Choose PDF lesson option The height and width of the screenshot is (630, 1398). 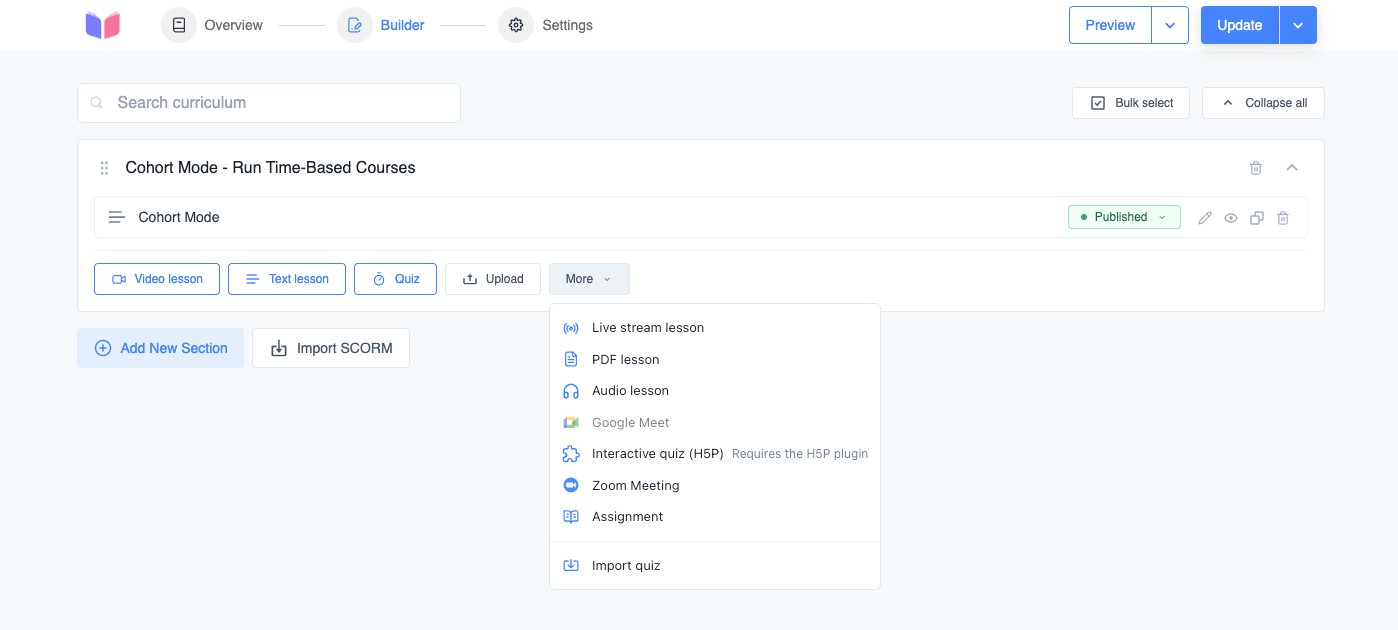pos(715,359)
